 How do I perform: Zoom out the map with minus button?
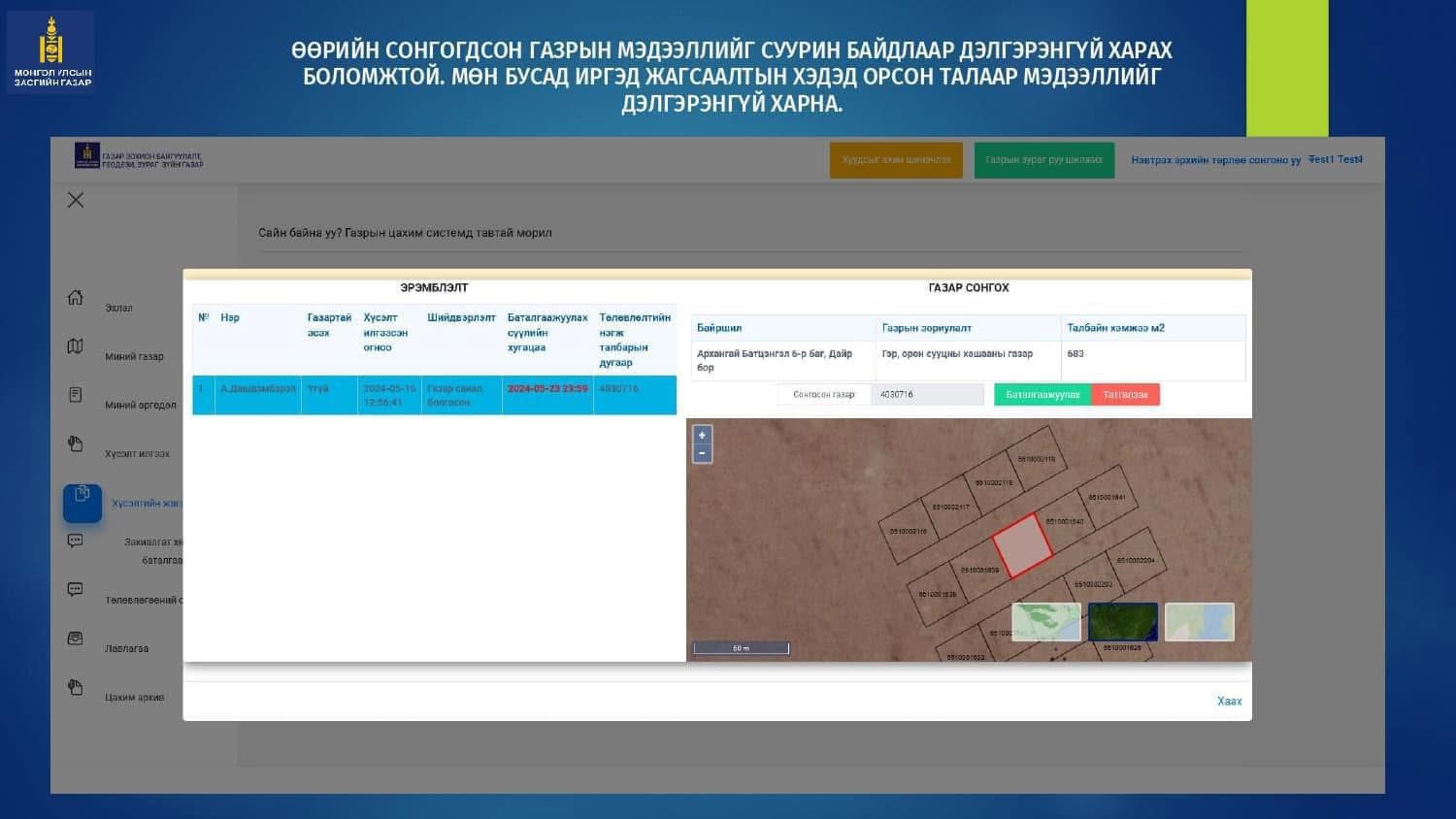702,453
